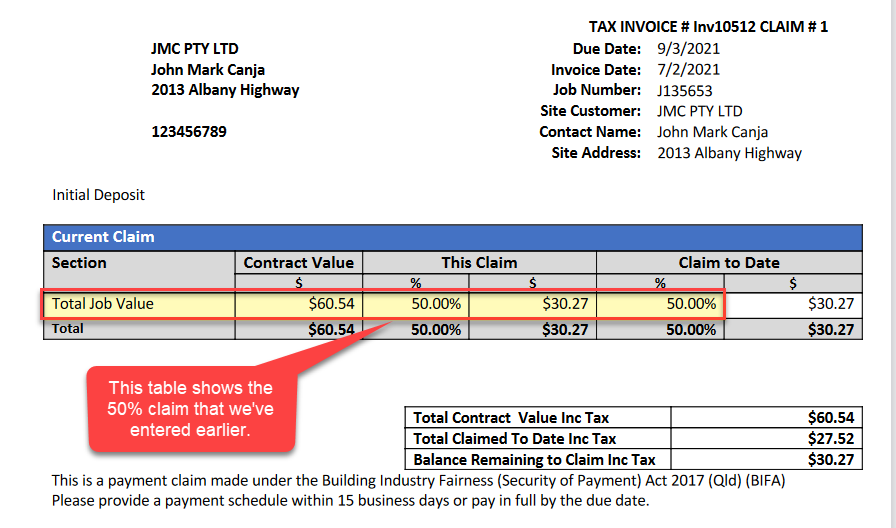Image resolution: width=896 pixels, height=528 pixels.
Task: Click the ABN number 123456789
Action: coord(189,131)
